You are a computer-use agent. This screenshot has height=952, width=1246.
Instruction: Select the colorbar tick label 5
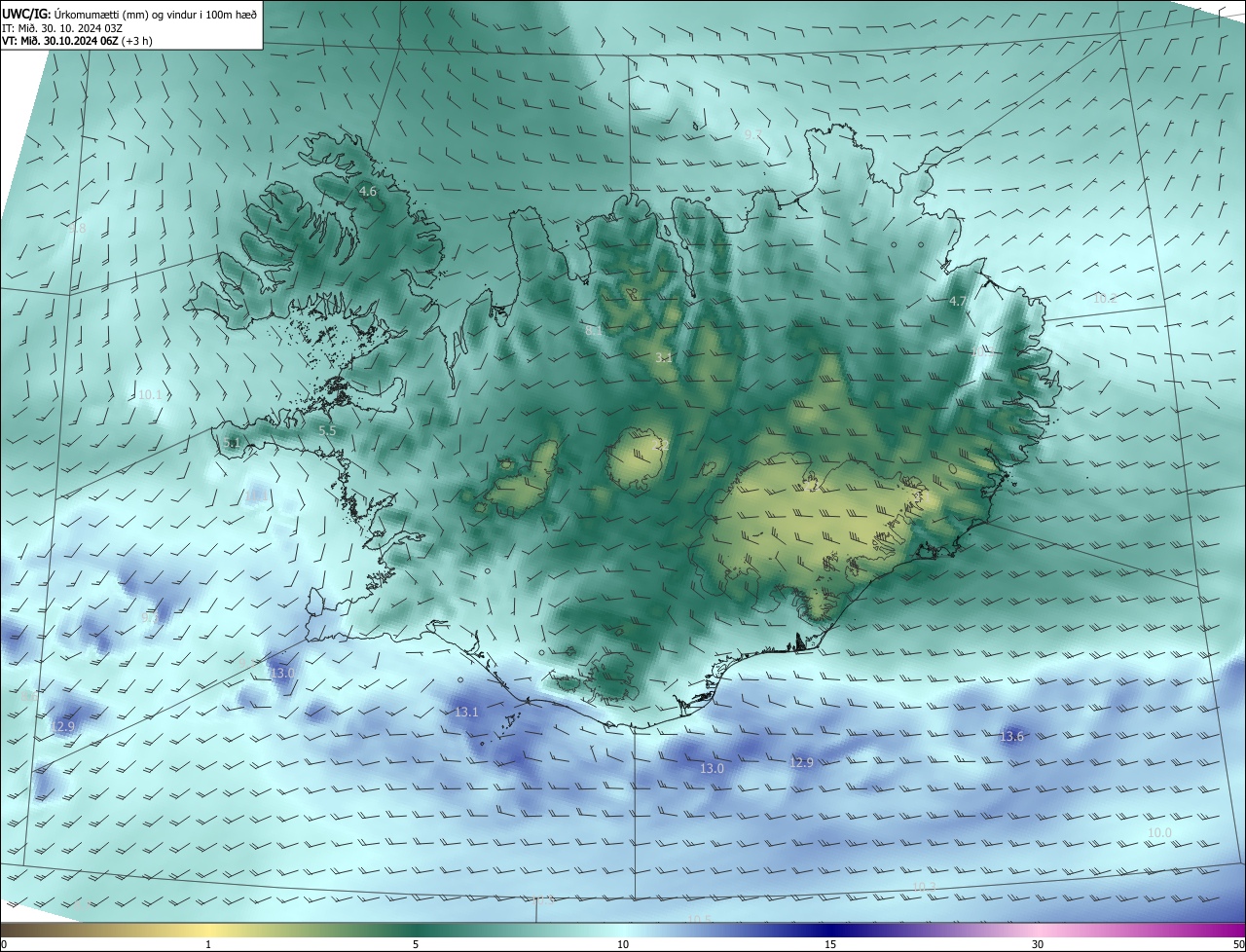point(416,944)
